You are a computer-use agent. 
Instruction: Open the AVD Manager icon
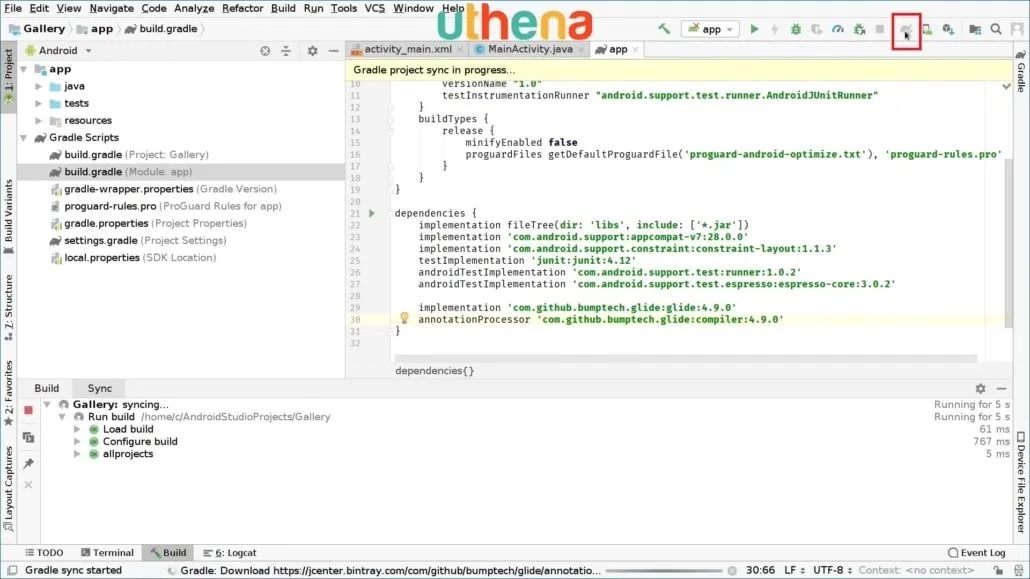(927, 29)
